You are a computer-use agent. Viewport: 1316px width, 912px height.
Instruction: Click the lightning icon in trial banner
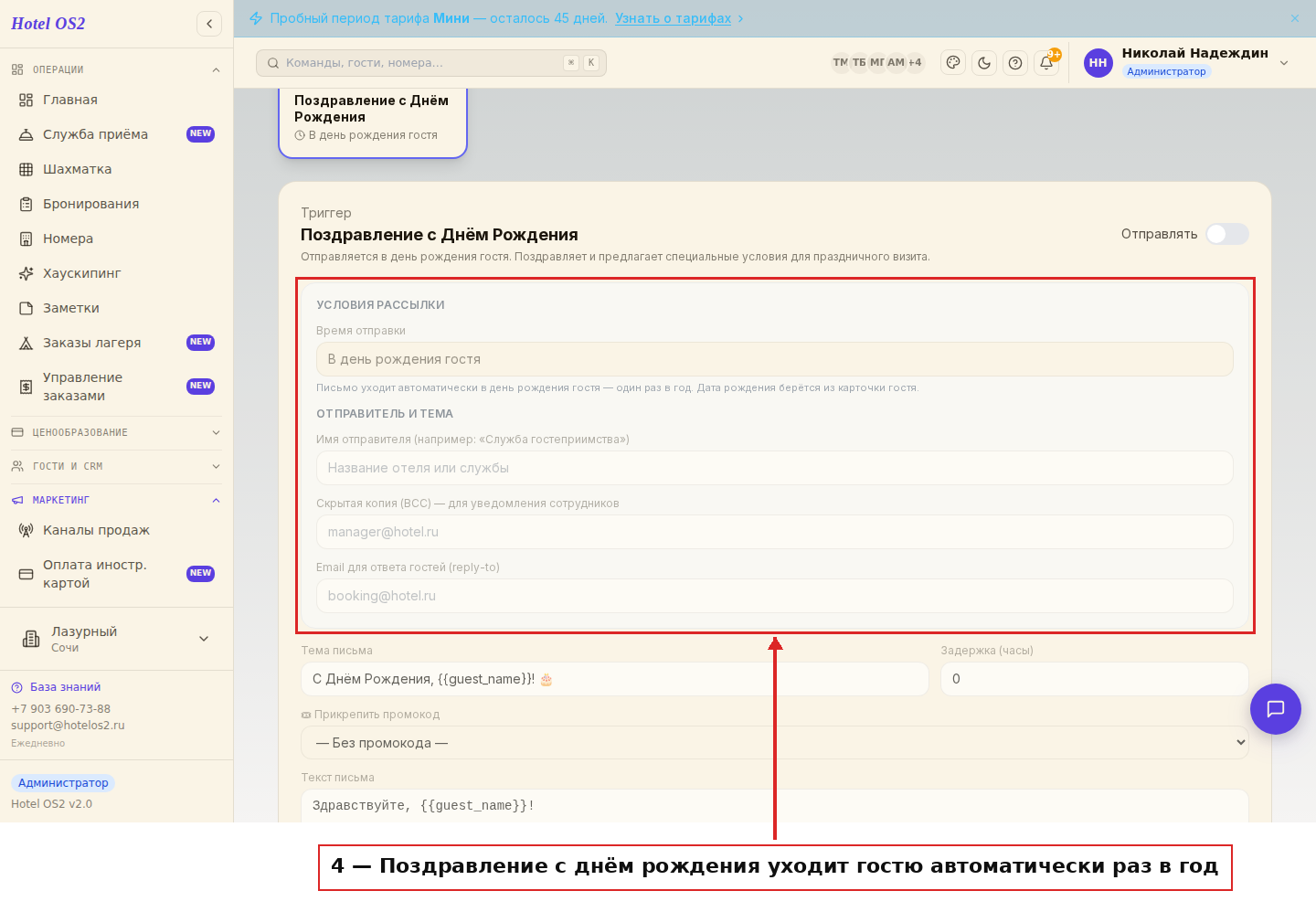[x=256, y=18]
